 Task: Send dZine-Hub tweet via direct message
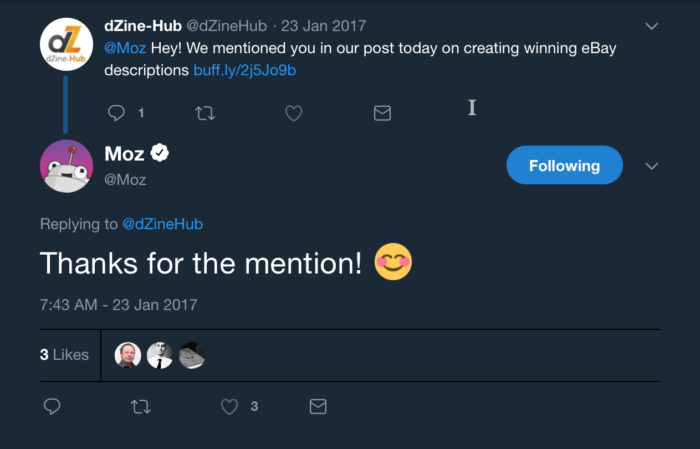381,113
